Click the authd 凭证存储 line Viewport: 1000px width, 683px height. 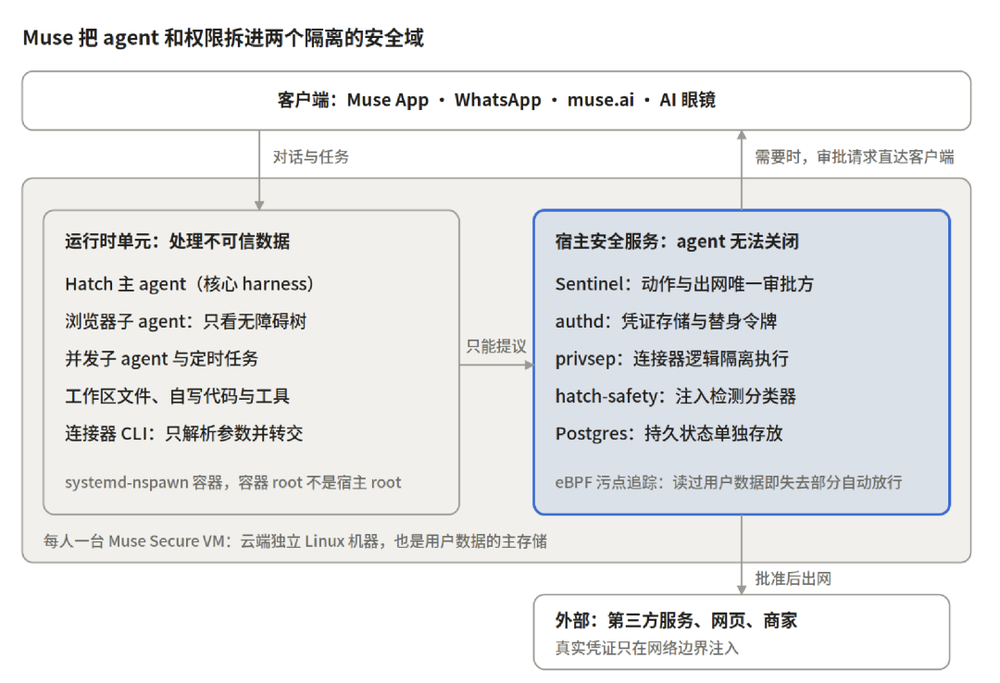(x=666, y=321)
